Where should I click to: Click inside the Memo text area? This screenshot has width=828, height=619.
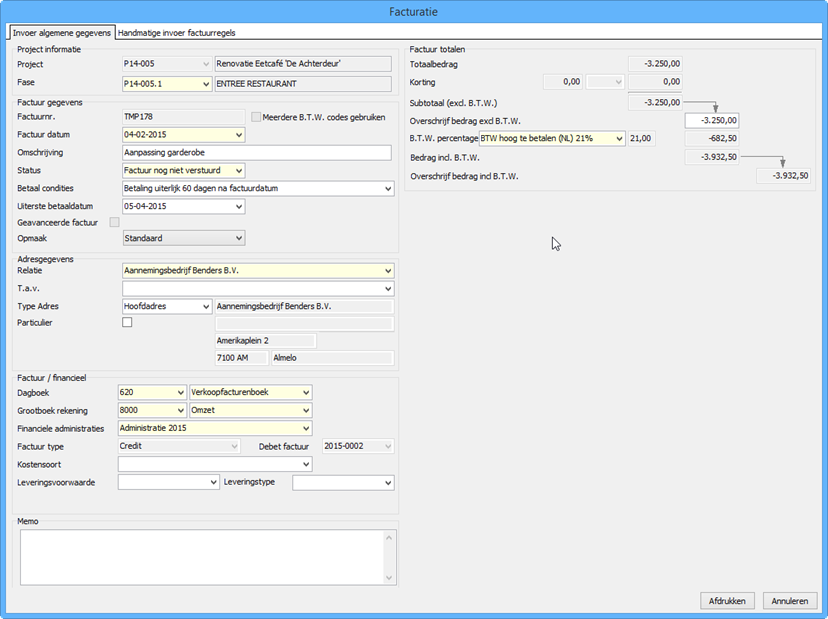click(x=202, y=557)
